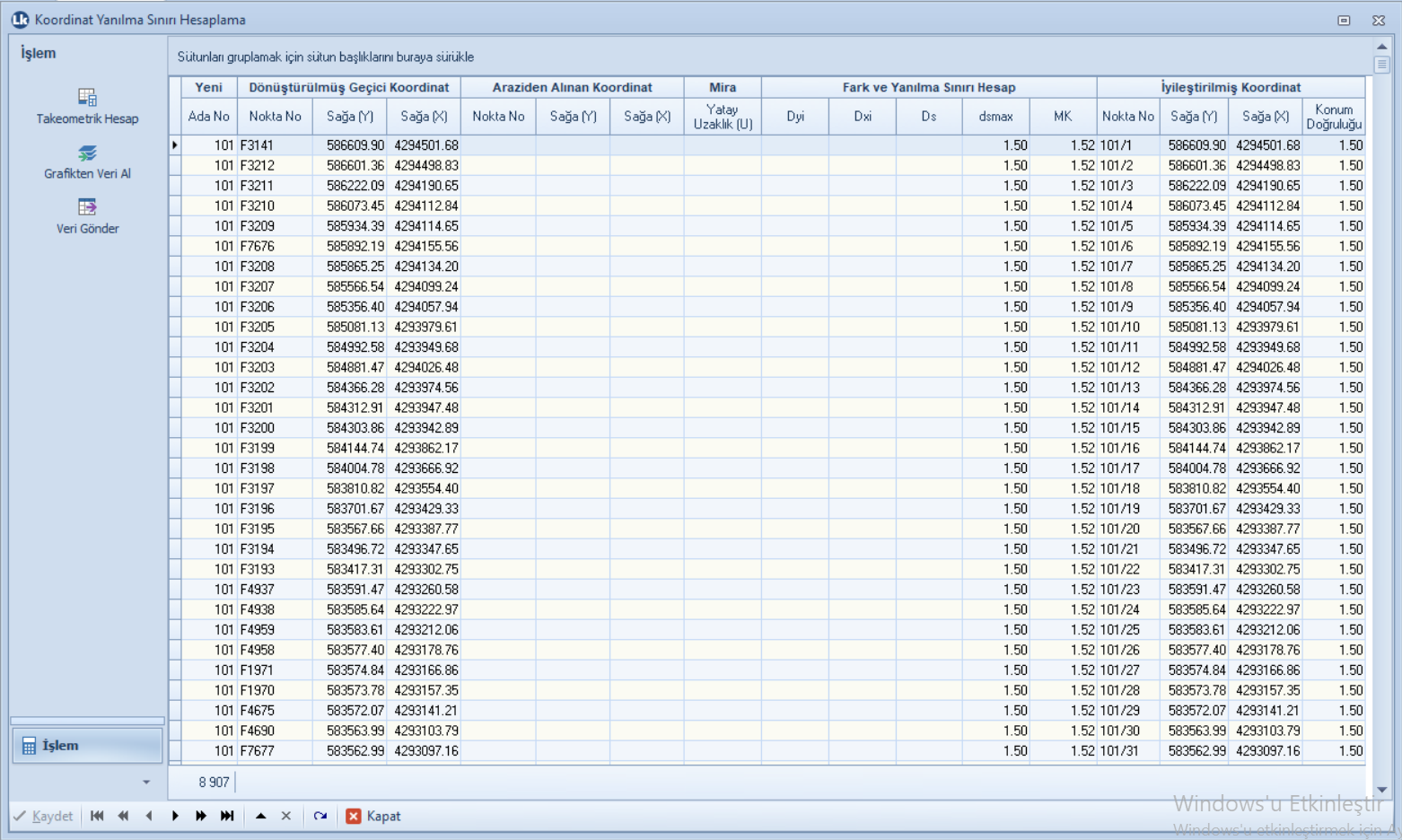Click the Konum Doğruluğu column header
Image resolution: width=1402 pixels, height=840 pixels.
[1334, 117]
